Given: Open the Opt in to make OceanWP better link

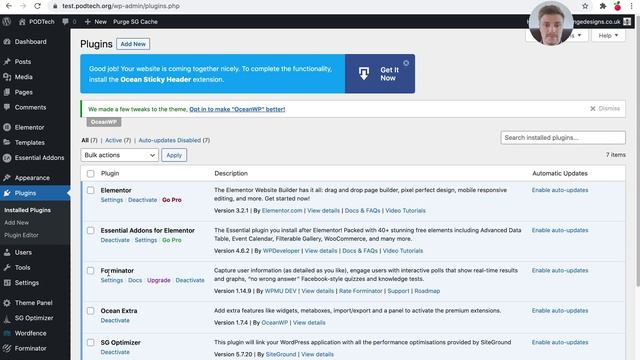Looking at the screenshot, I should coord(237,109).
